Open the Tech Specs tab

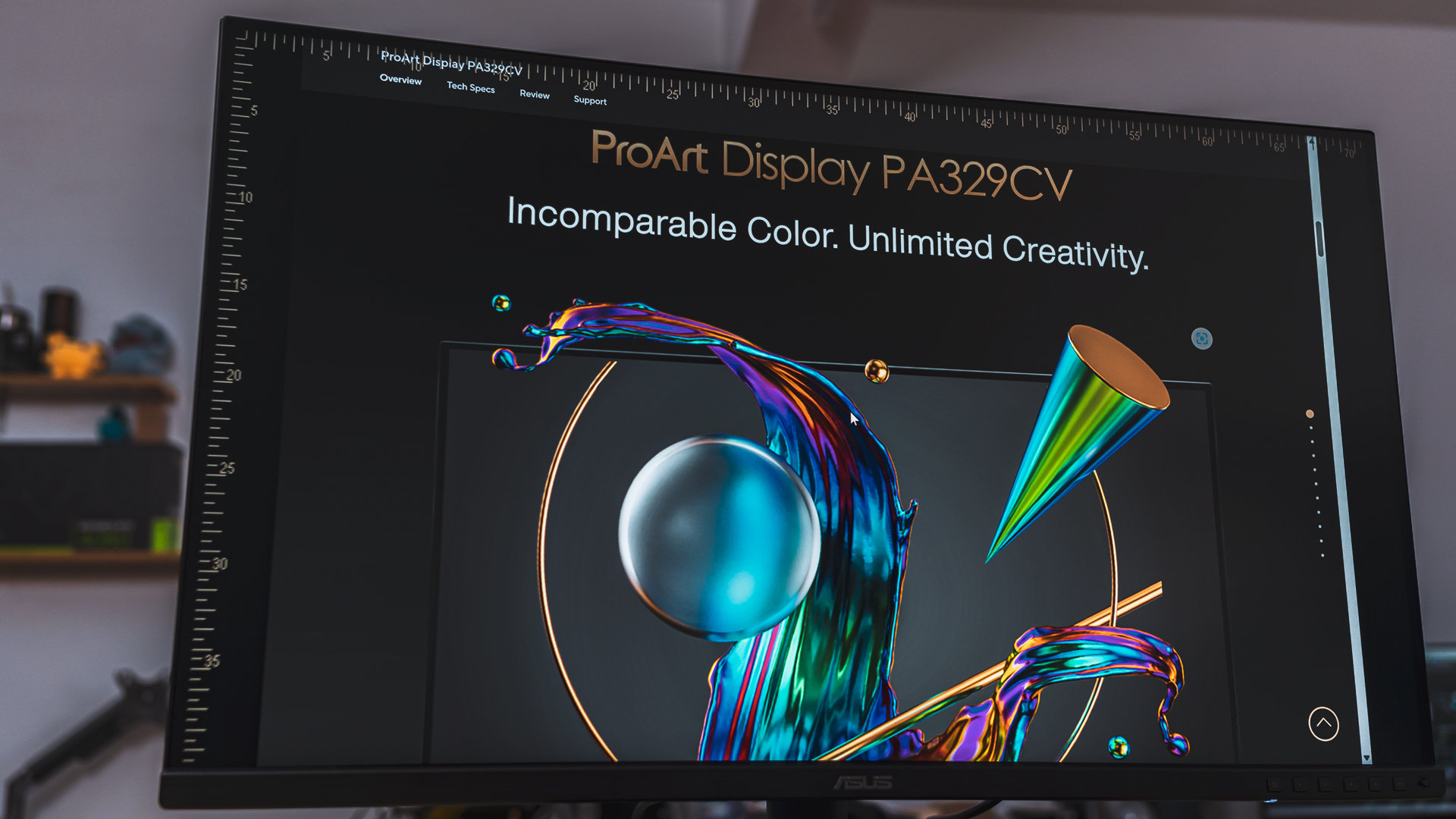470,87
